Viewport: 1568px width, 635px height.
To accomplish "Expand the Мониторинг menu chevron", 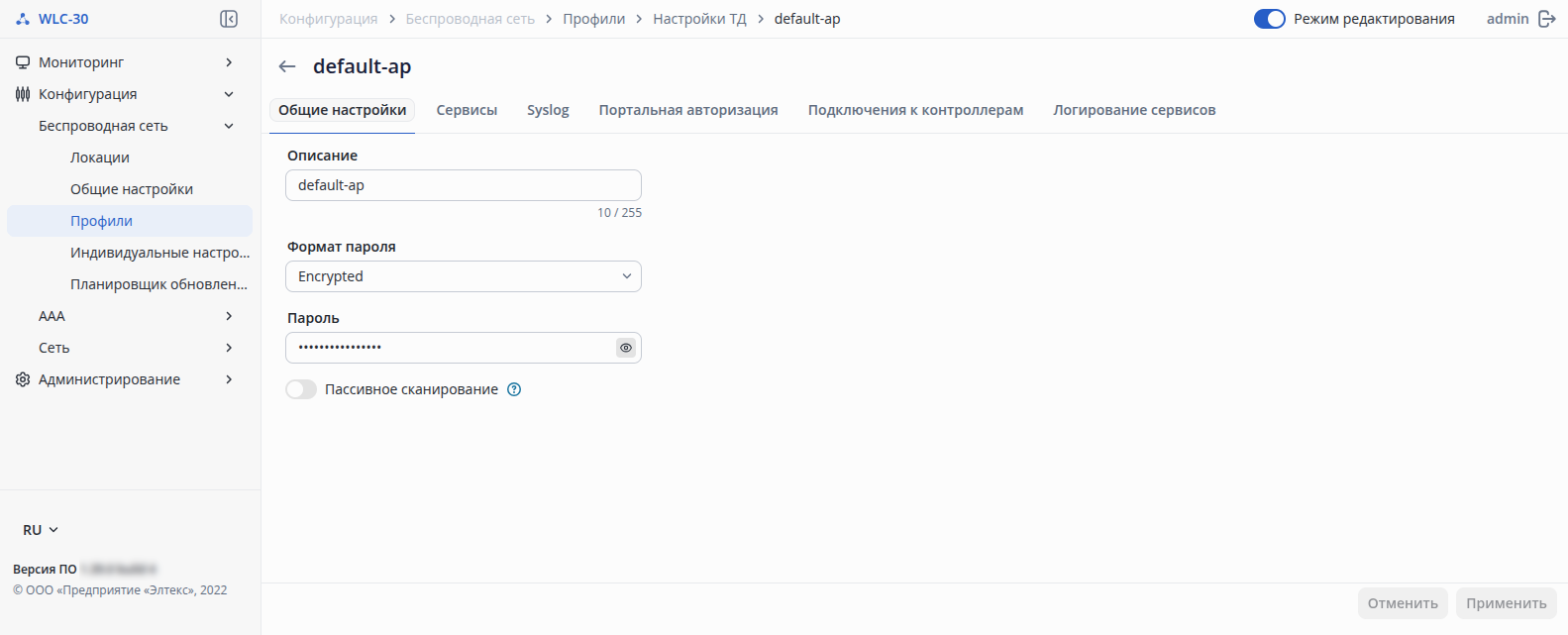I will (229, 62).
